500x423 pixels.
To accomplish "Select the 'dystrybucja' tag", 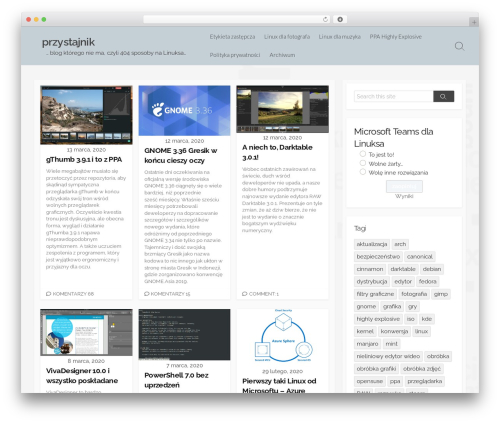I will point(372,281).
